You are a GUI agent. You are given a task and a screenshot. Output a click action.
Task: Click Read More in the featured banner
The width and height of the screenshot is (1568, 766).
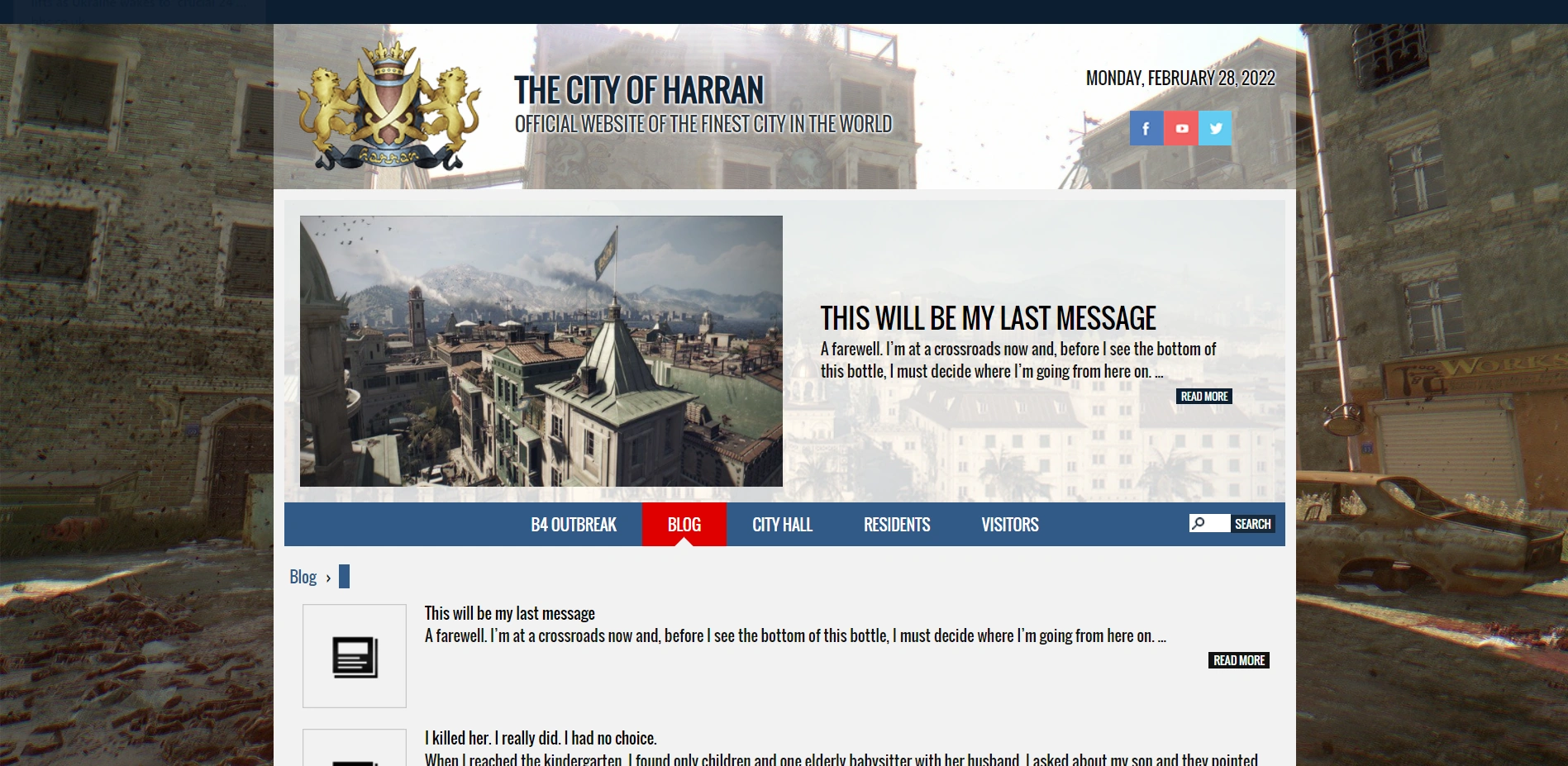pos(1204,397)
